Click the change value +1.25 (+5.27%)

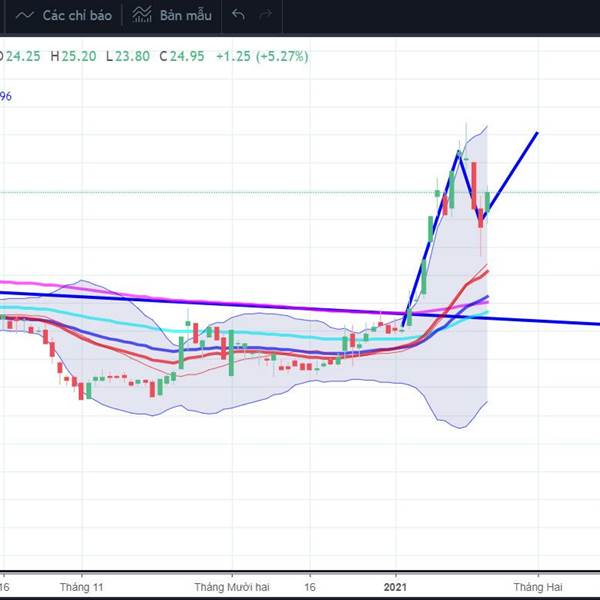(262, 56)
